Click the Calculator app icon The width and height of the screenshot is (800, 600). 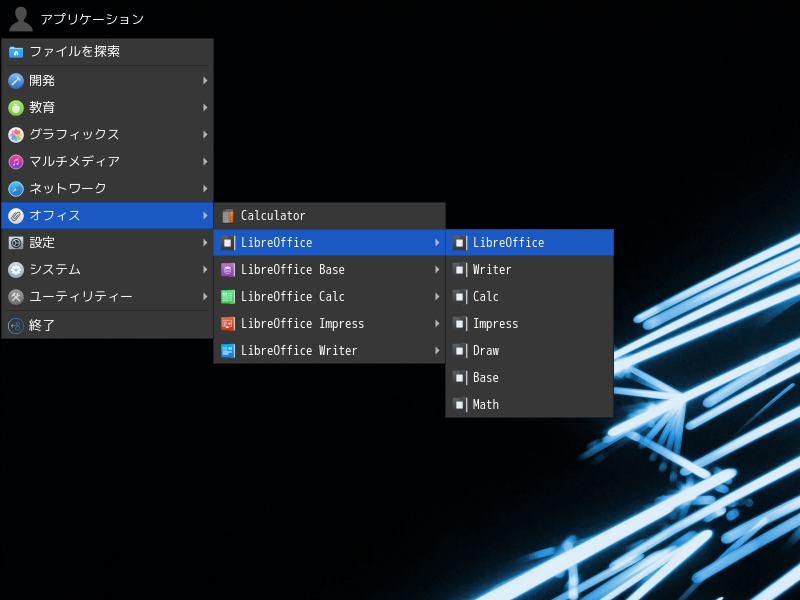tap(228, 216)
